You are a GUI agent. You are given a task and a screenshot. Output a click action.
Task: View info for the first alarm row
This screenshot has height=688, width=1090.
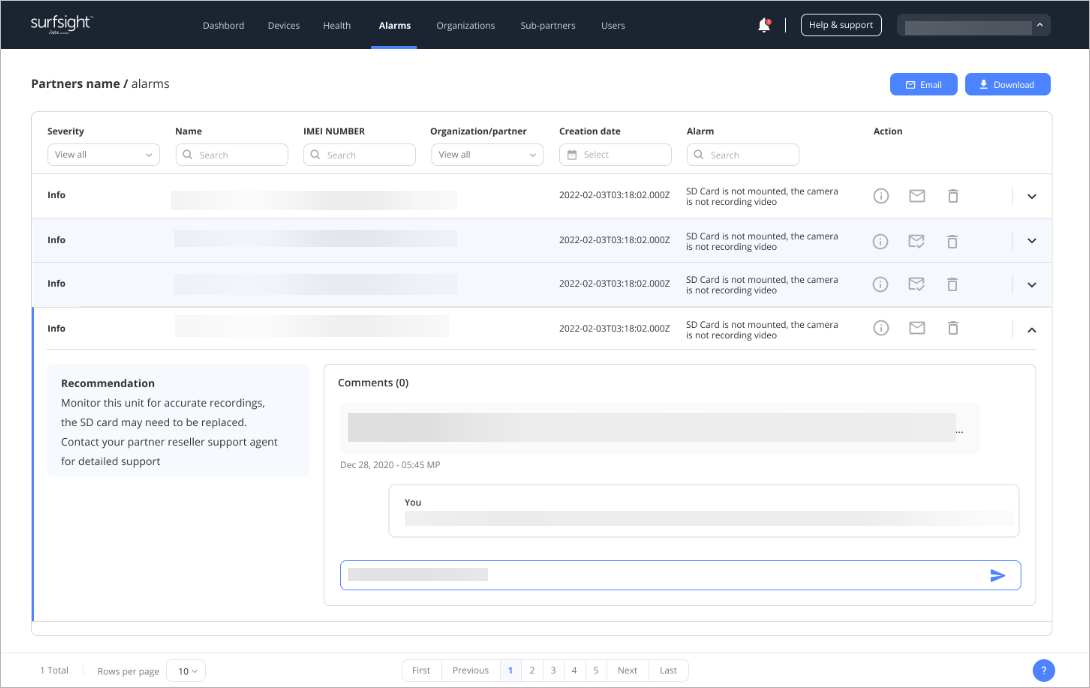pyautogui.click(x=881, y=196)
